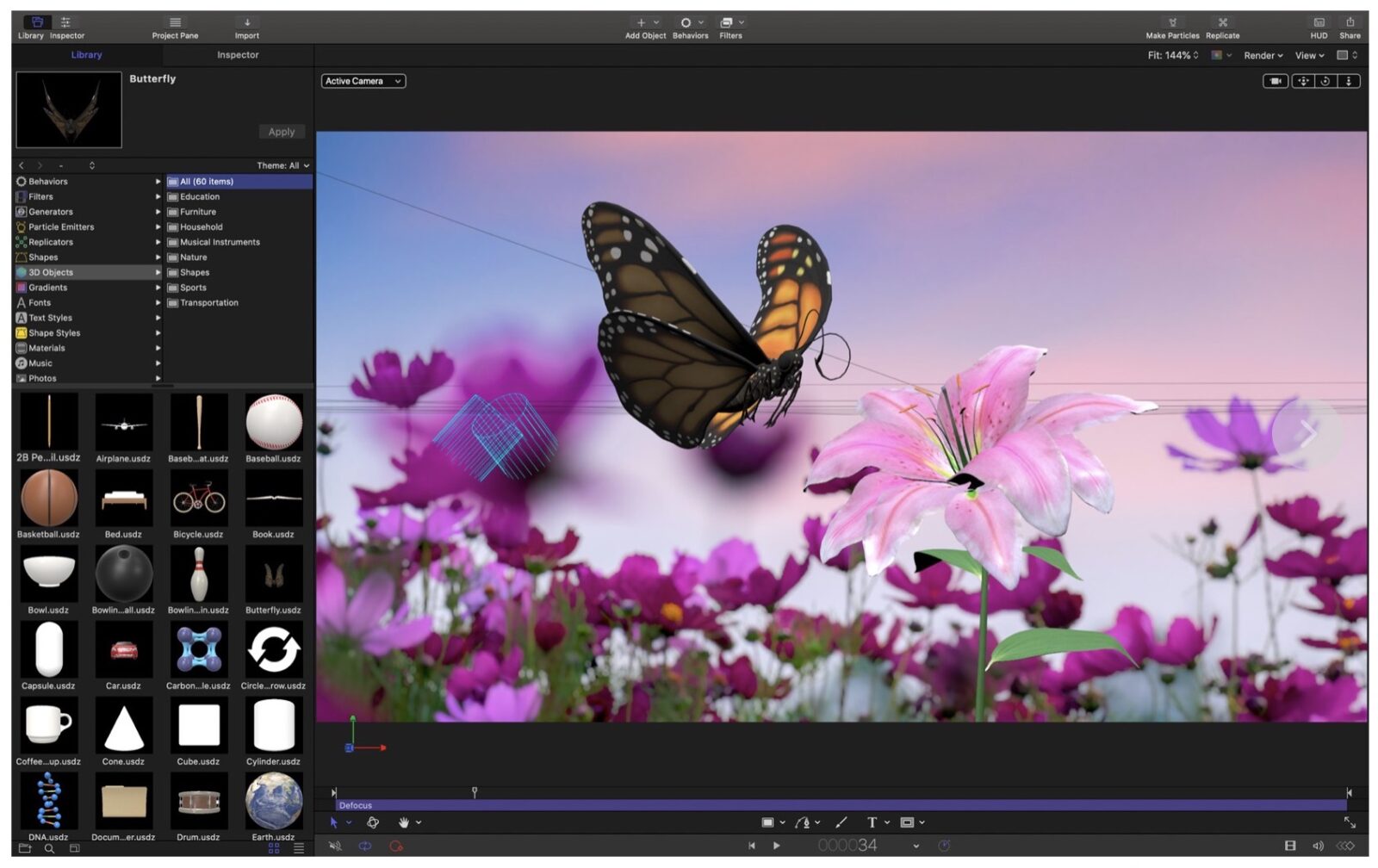Mute audio playback
The width and height of the screenshot is (1378, 868).
coord(335,846)
